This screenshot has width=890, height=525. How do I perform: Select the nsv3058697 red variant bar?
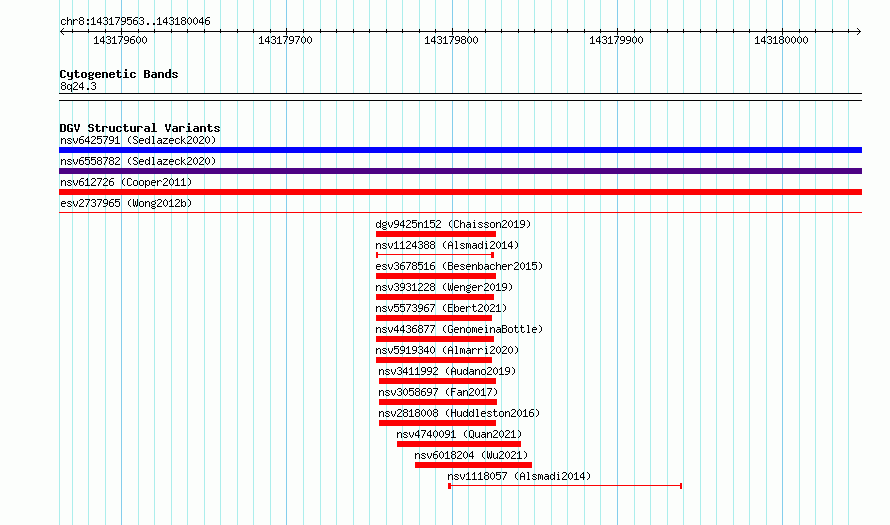point(438,402)
